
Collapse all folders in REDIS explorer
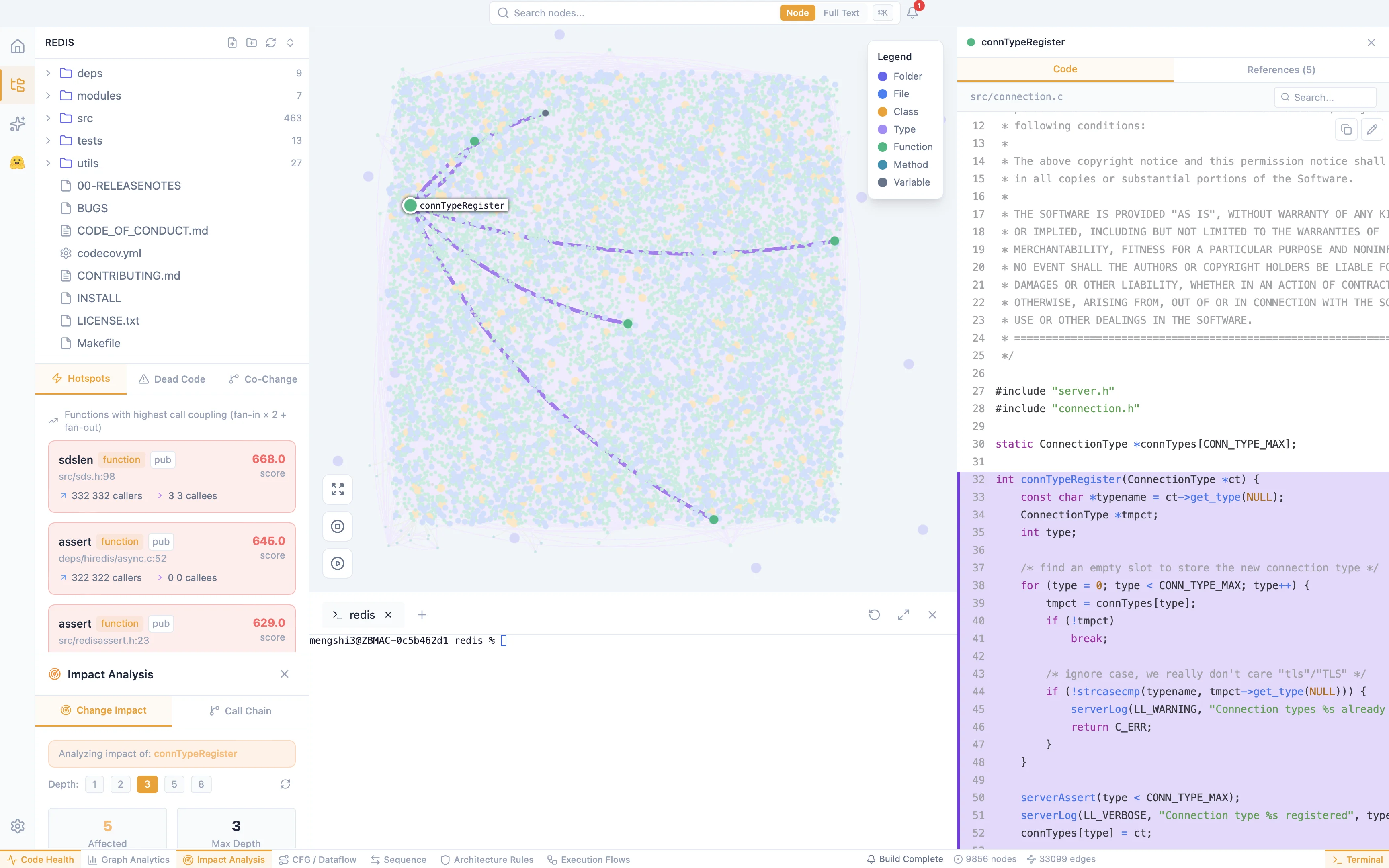(290, 43)
